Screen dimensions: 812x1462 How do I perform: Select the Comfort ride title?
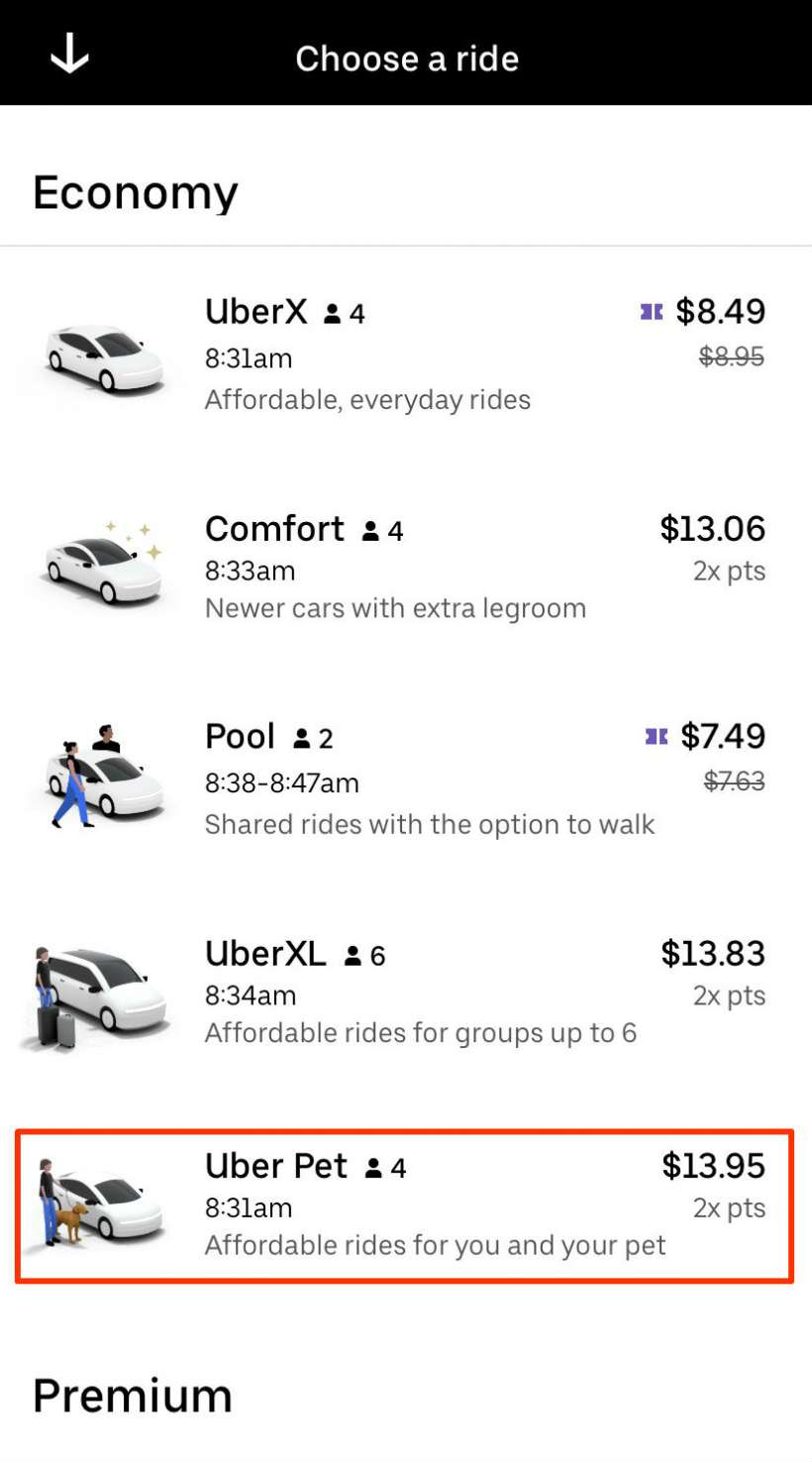pos(274,529)
